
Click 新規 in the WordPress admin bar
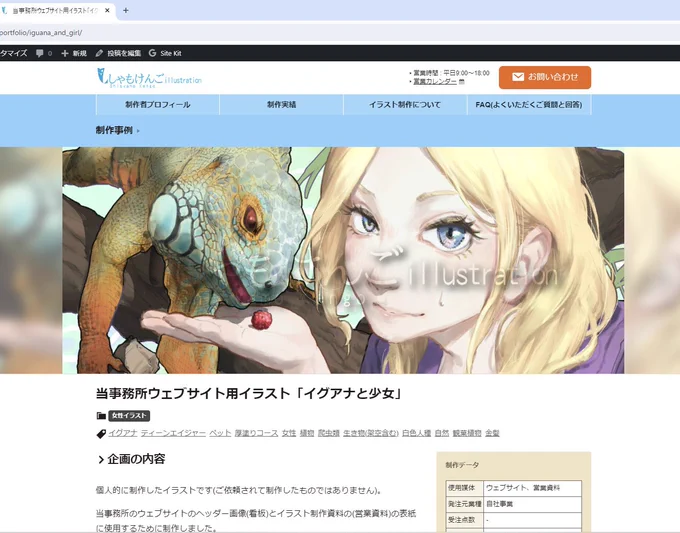74,53
